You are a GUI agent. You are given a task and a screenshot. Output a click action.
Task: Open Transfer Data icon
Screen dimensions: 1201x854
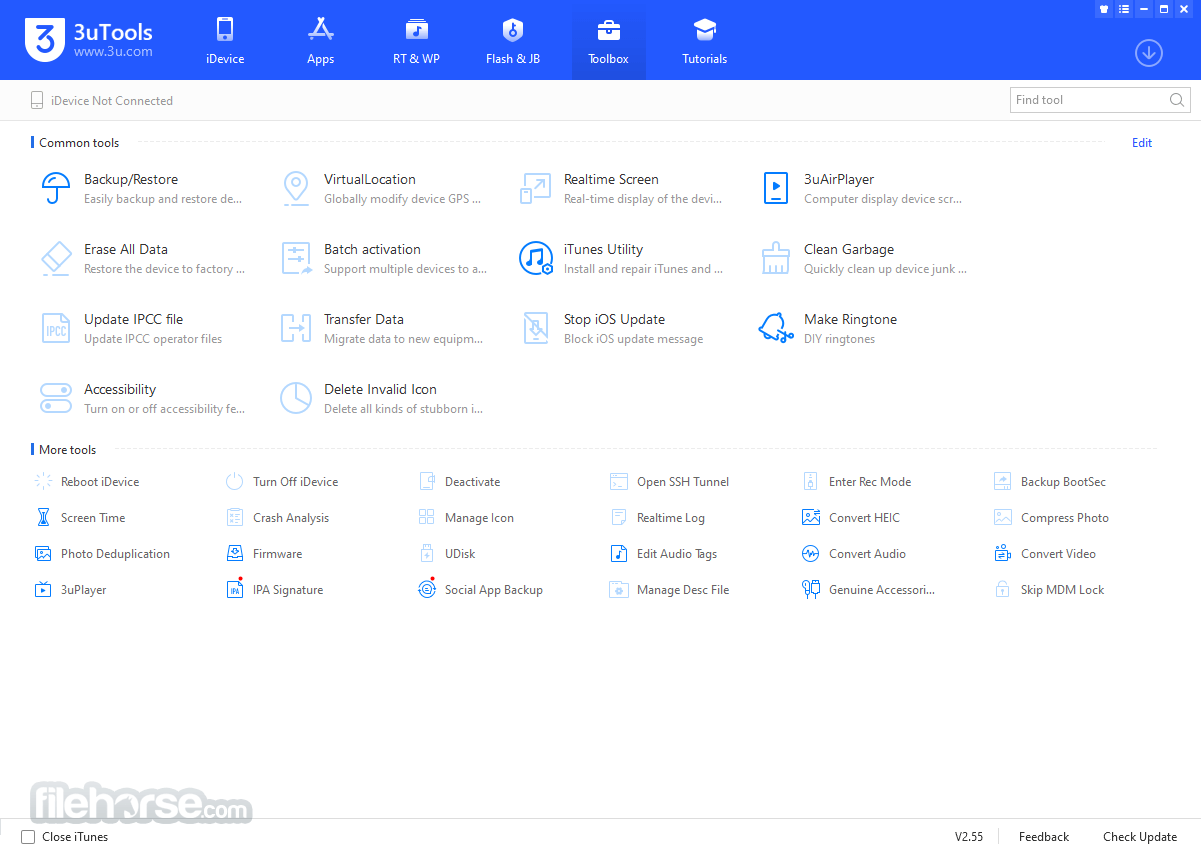point(296,328)
